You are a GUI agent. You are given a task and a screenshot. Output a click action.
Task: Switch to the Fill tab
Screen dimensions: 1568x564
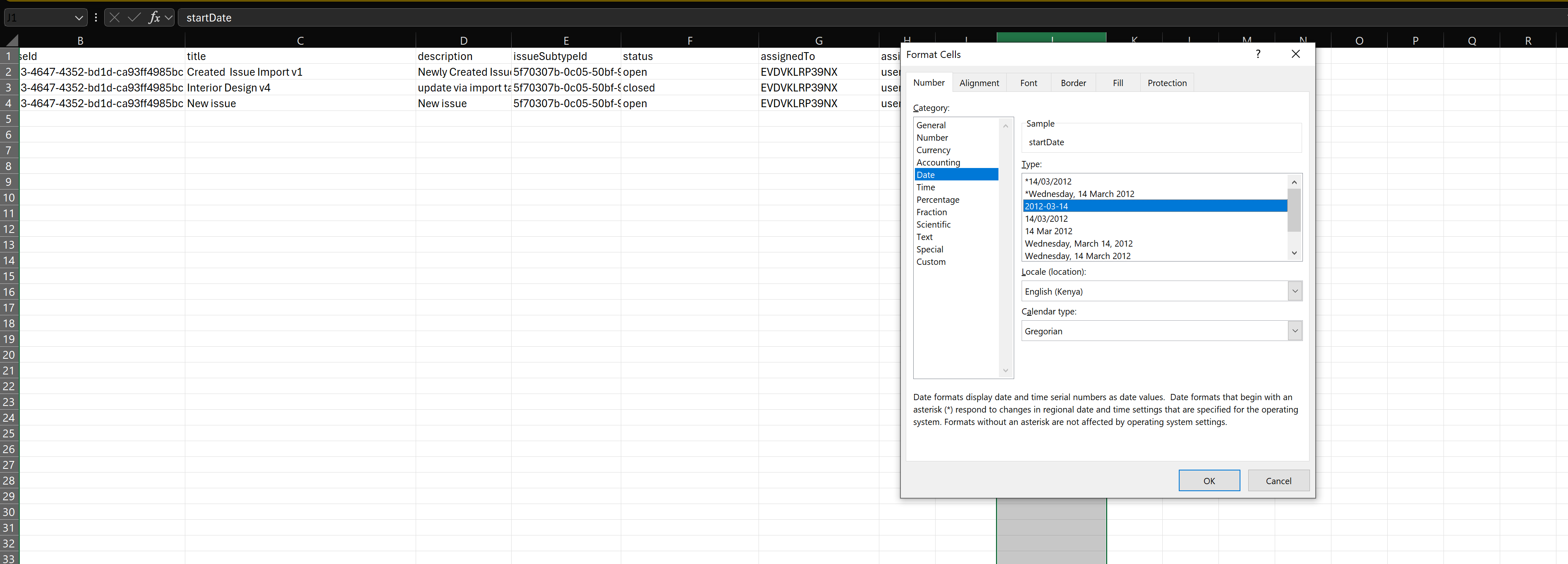(x=1118, y=83)
